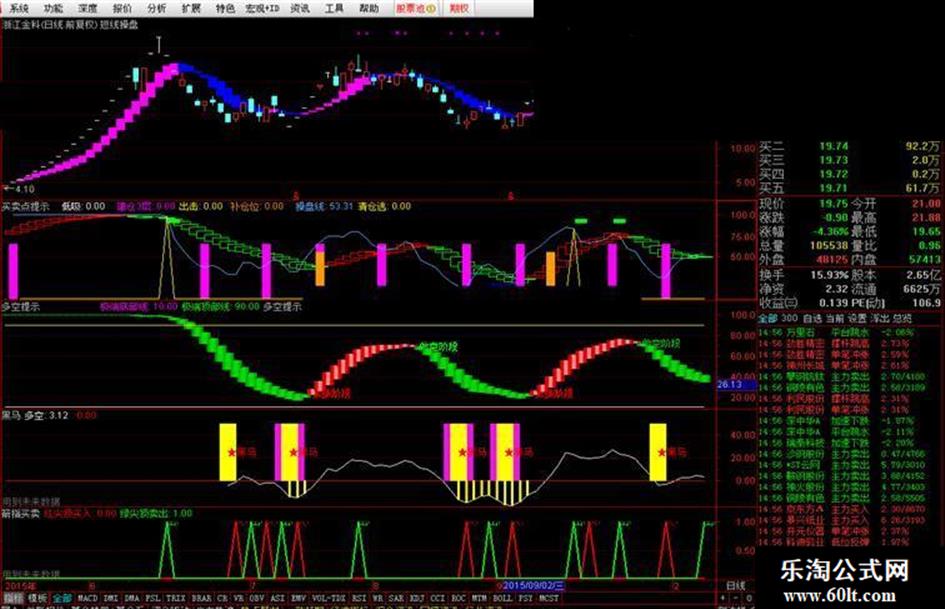Switch indicator to BRAR

coord(201,598)
